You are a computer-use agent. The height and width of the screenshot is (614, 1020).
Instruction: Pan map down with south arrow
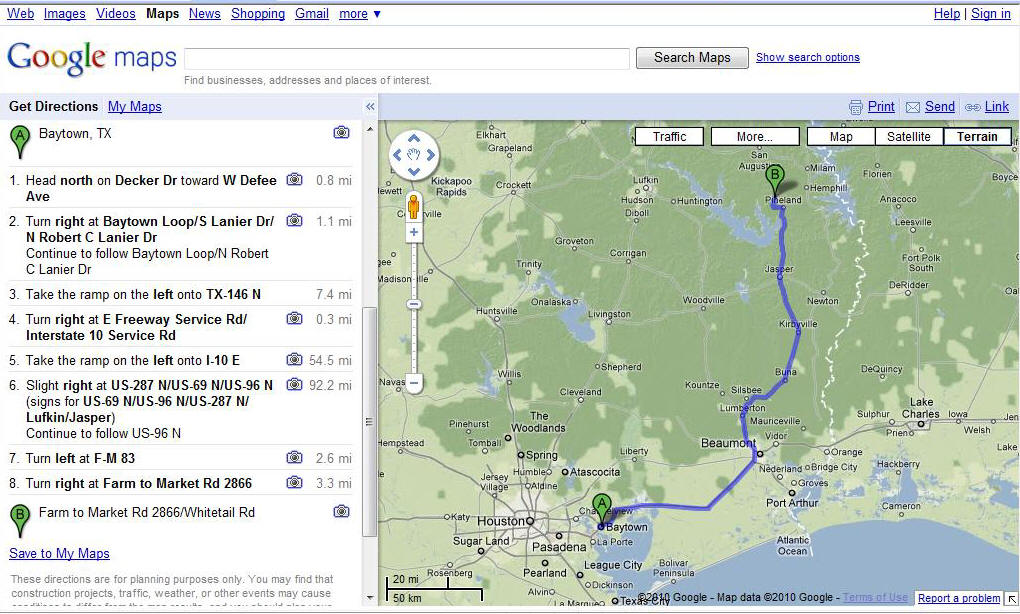414,171
